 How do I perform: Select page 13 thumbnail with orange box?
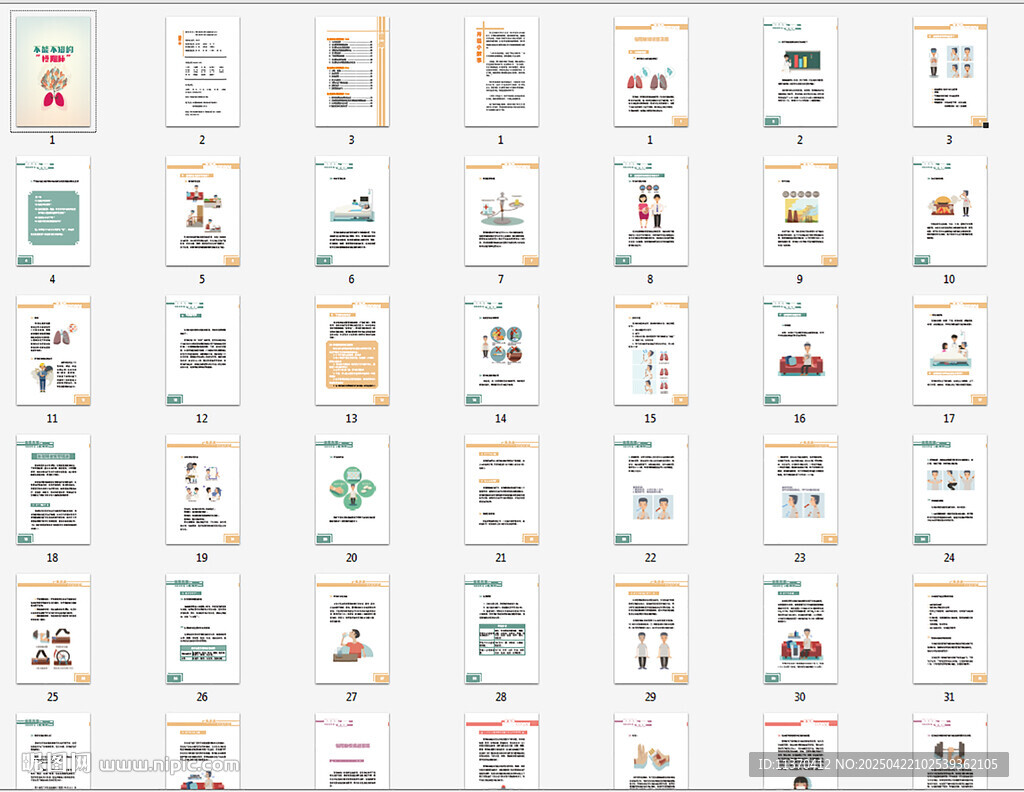pyautogui.click(x=352, y=350)
